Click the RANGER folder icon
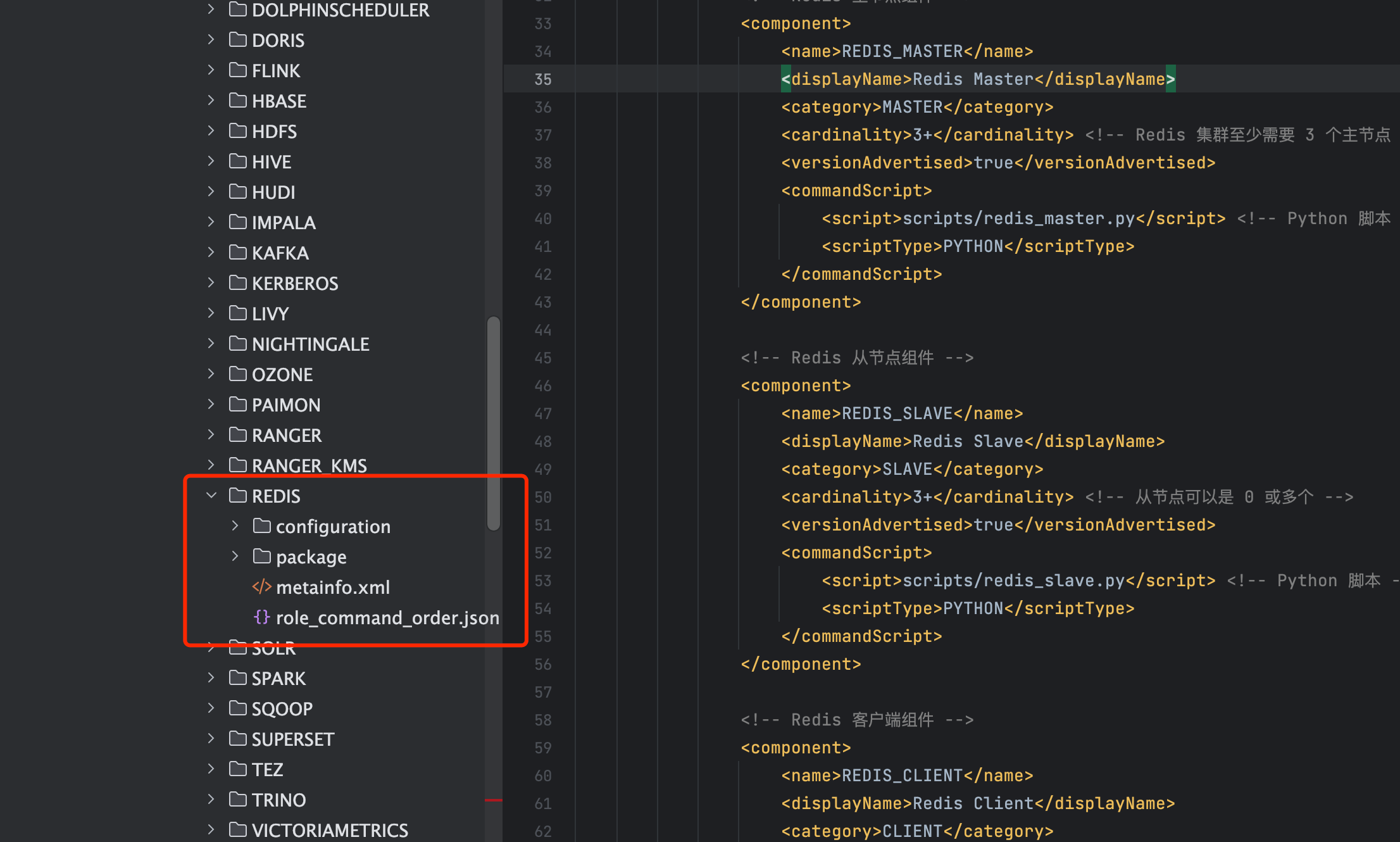Screen dimensions: 1400x842 tap(238, 434)
